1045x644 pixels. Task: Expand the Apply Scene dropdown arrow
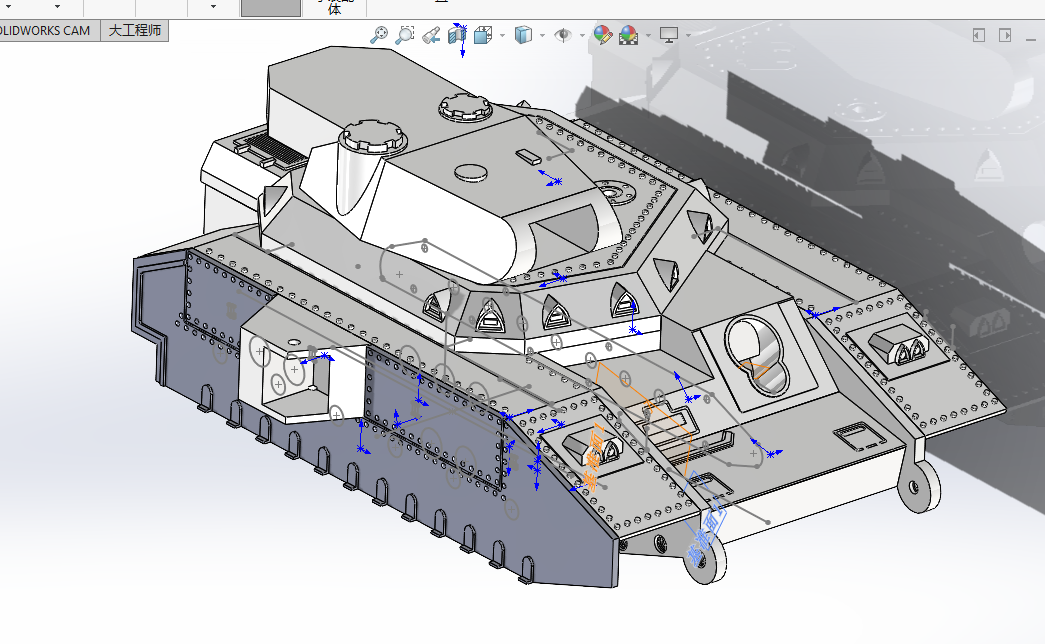(648, 35)
